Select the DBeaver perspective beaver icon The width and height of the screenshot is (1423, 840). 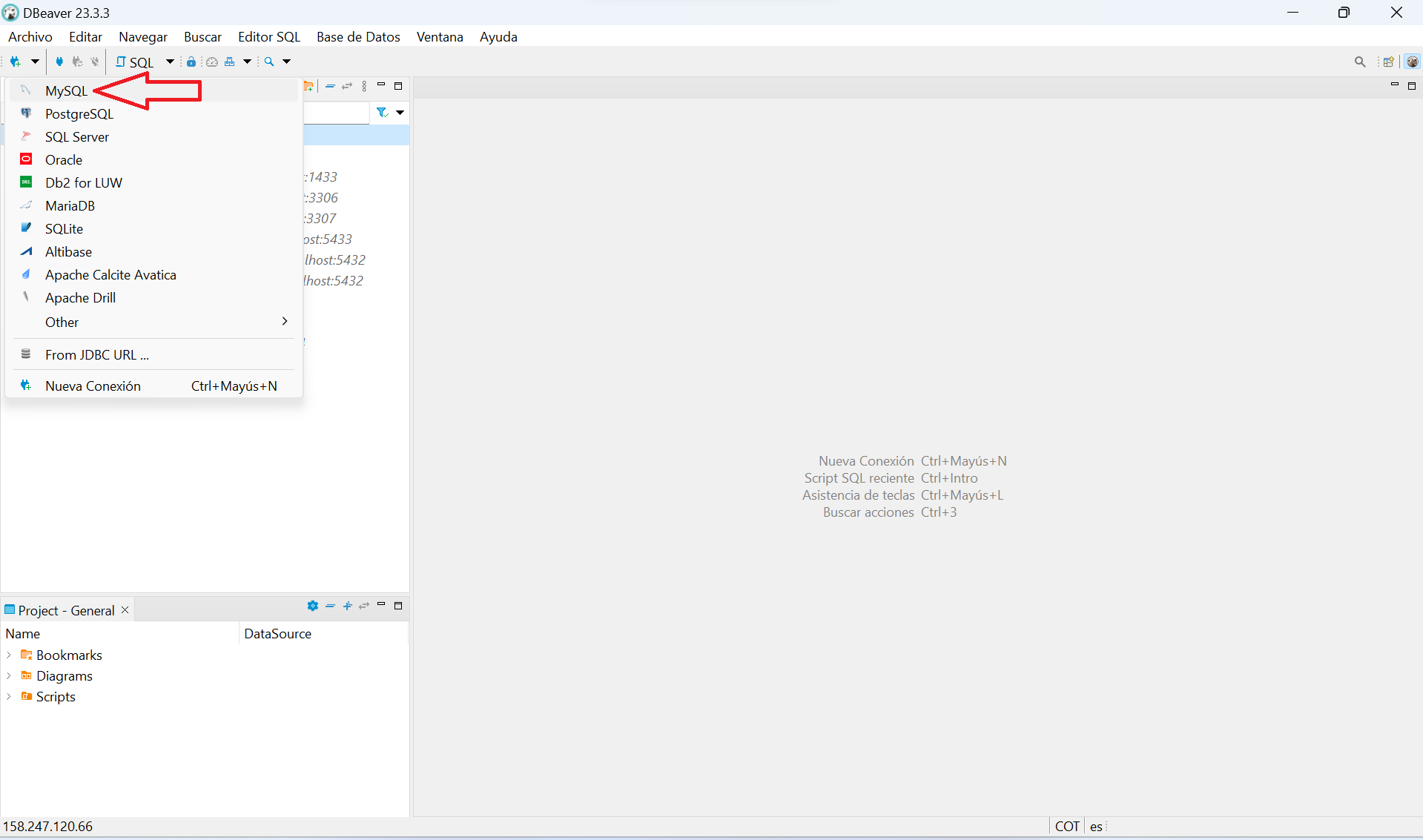(x=1413, y=62)
